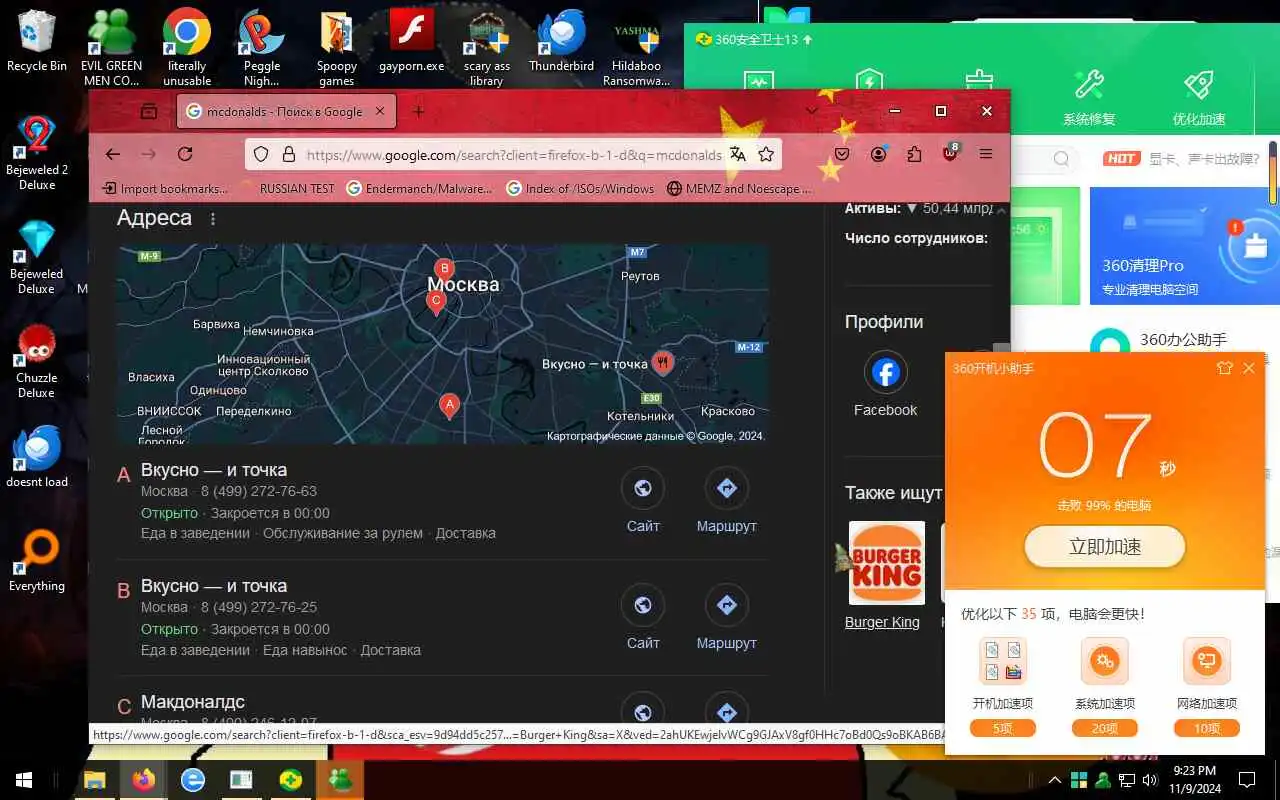The image size is (1280, 800).
Task: Close the 360开机小助手 popup
Action: (x=1249, y=368)
